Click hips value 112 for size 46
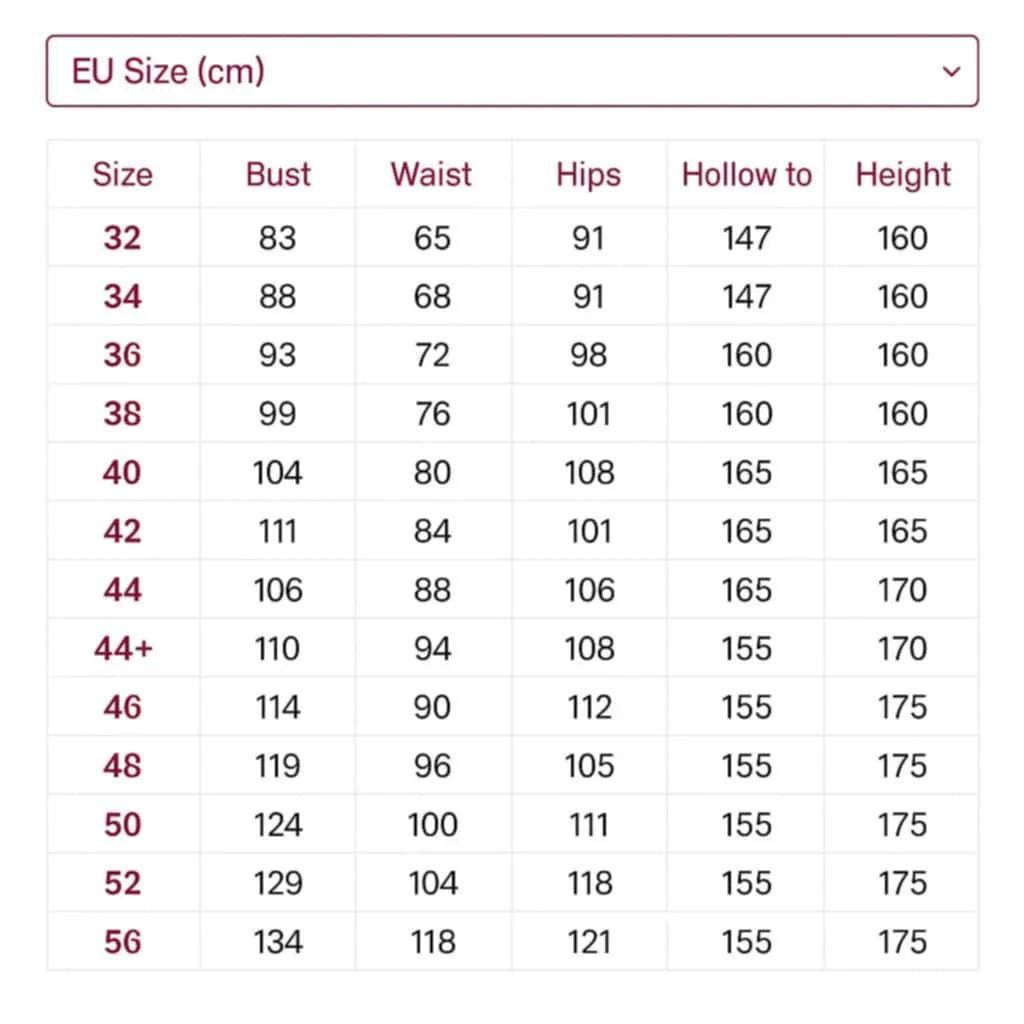1024x1024 pixels. click(588, 707)
